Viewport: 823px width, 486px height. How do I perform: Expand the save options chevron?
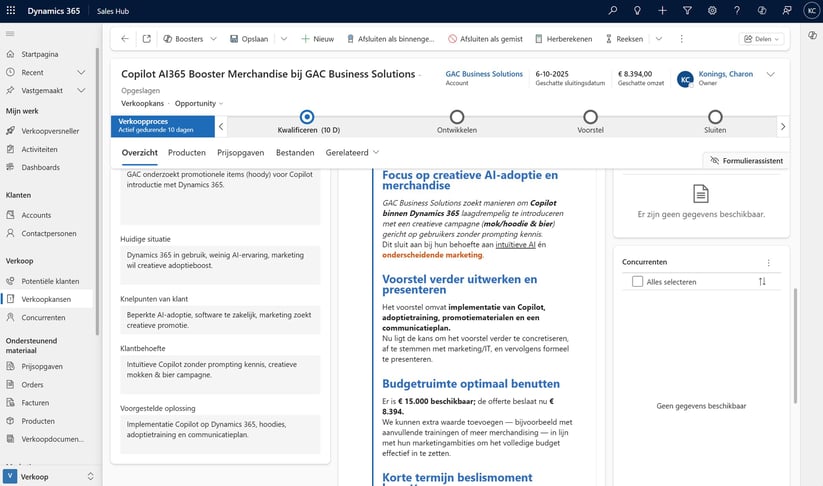(x=284, y=39)
